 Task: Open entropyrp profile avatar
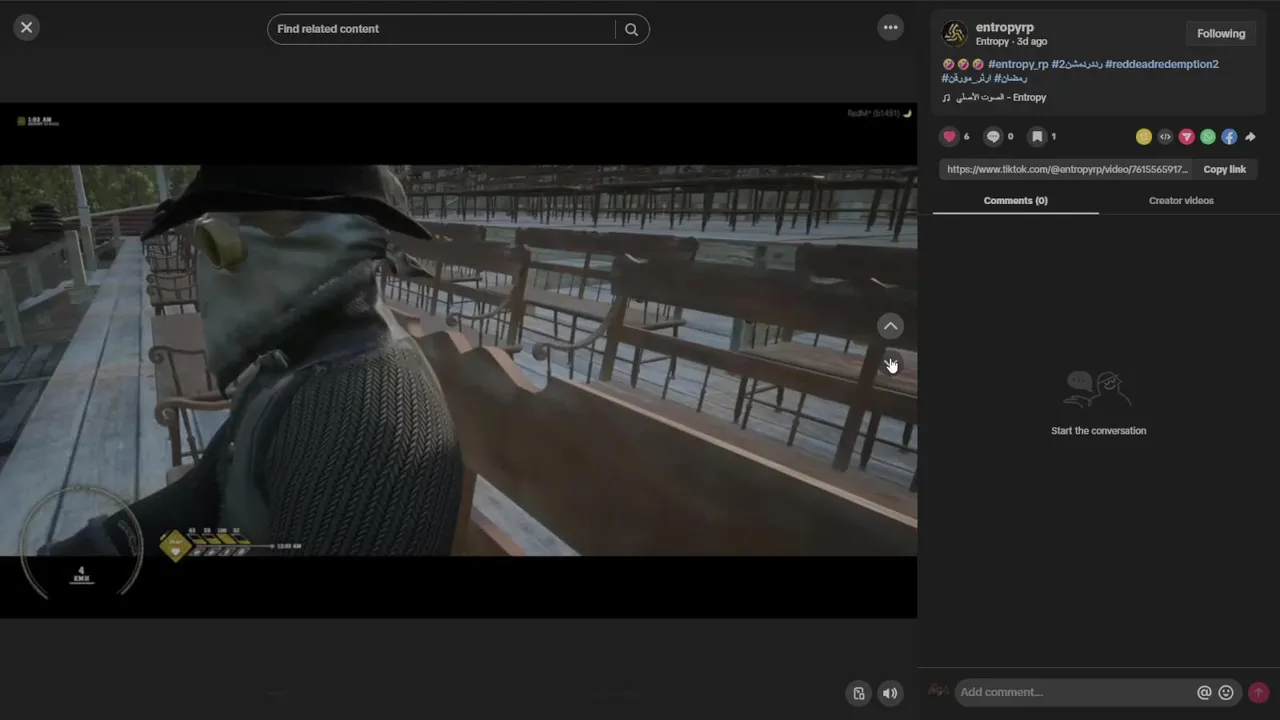[x=955, y=34]
